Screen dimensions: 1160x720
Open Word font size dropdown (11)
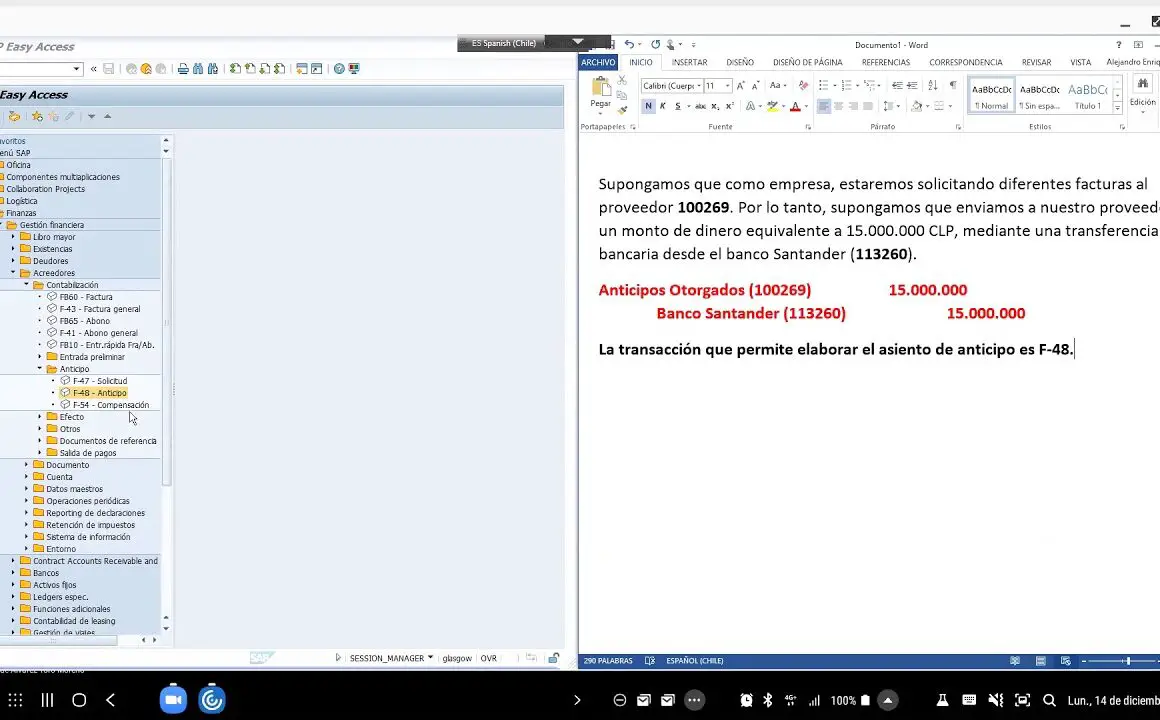point(727,86)
